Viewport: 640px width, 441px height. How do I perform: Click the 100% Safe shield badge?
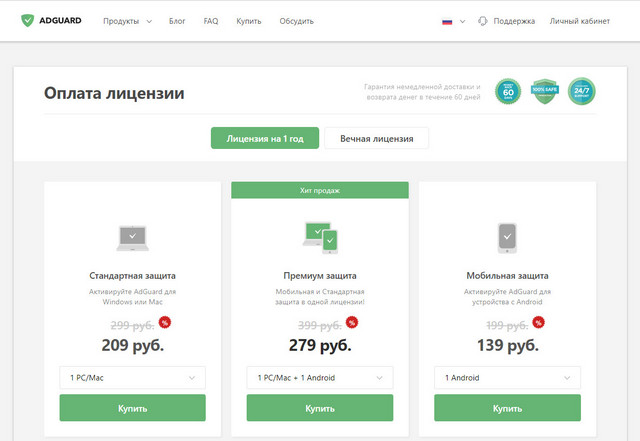tap(543, 92)
